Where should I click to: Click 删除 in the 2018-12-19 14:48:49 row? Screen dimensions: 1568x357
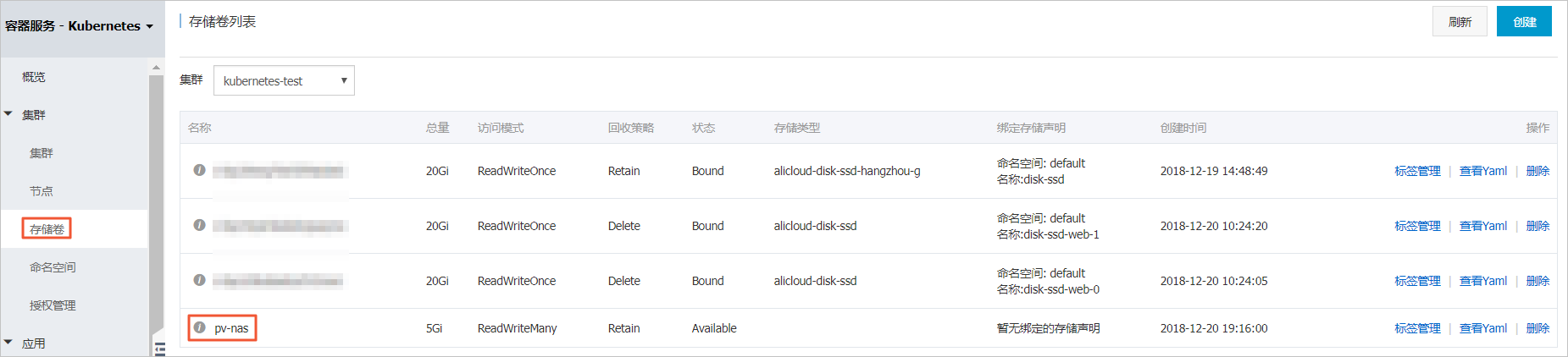pos(1538,171)
